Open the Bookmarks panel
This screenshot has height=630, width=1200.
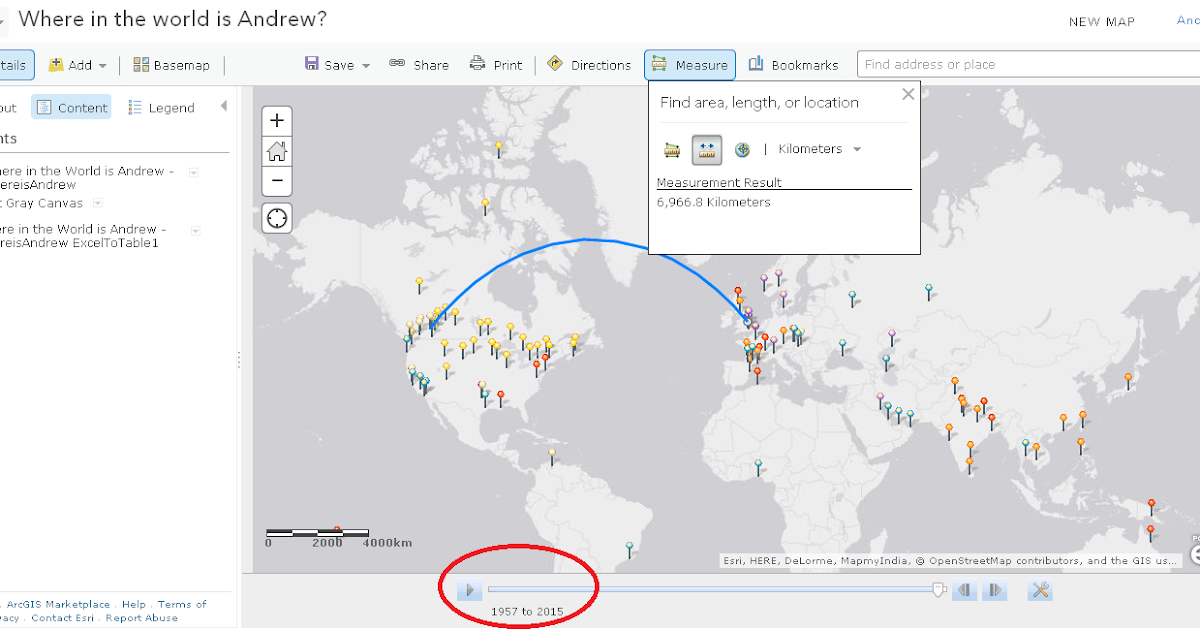pyautogui.click(x=794, y=64)
